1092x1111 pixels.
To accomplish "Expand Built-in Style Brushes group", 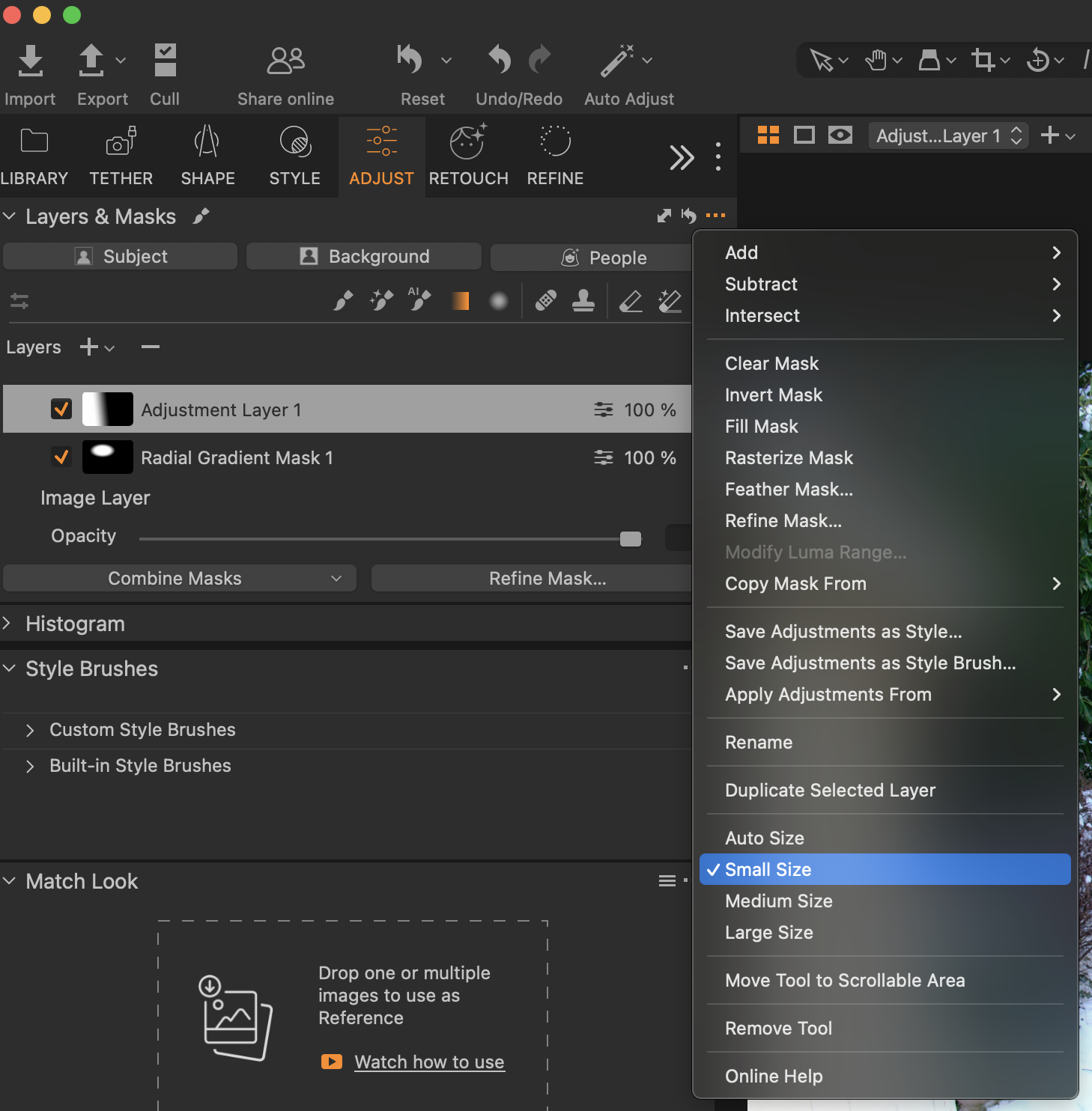I will [x=30, y=766].
